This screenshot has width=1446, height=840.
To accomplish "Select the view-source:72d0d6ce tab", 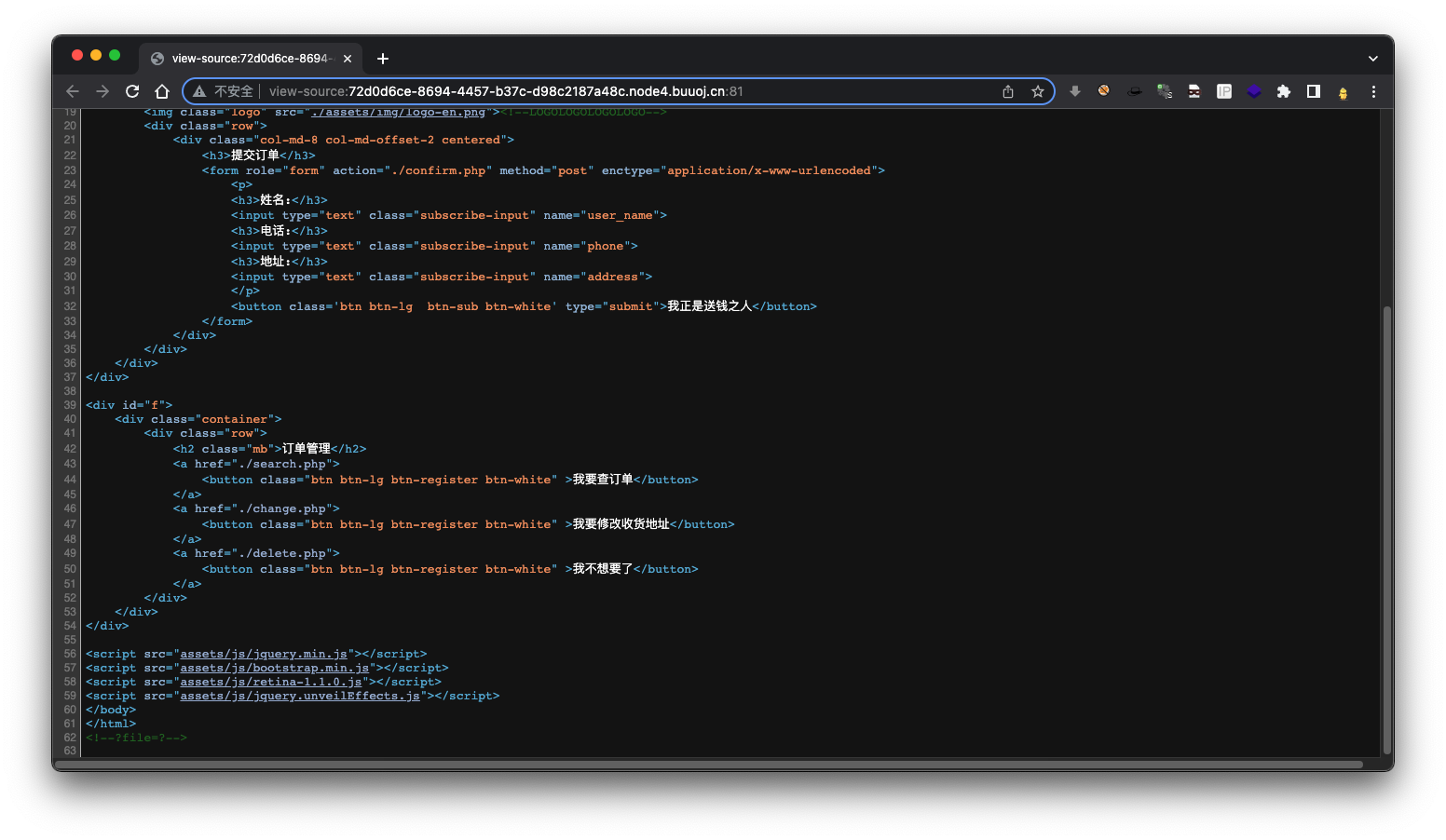I will click(252, 59).
